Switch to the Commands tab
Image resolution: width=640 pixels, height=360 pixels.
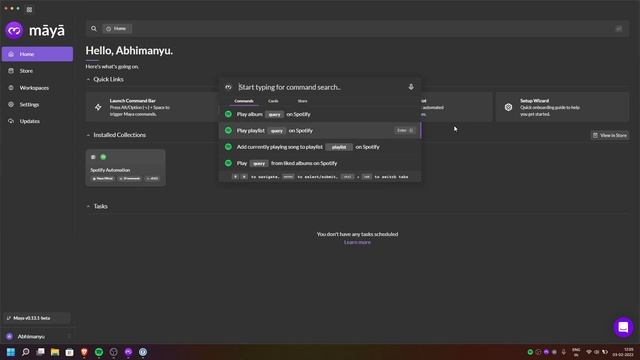[244, 101]
